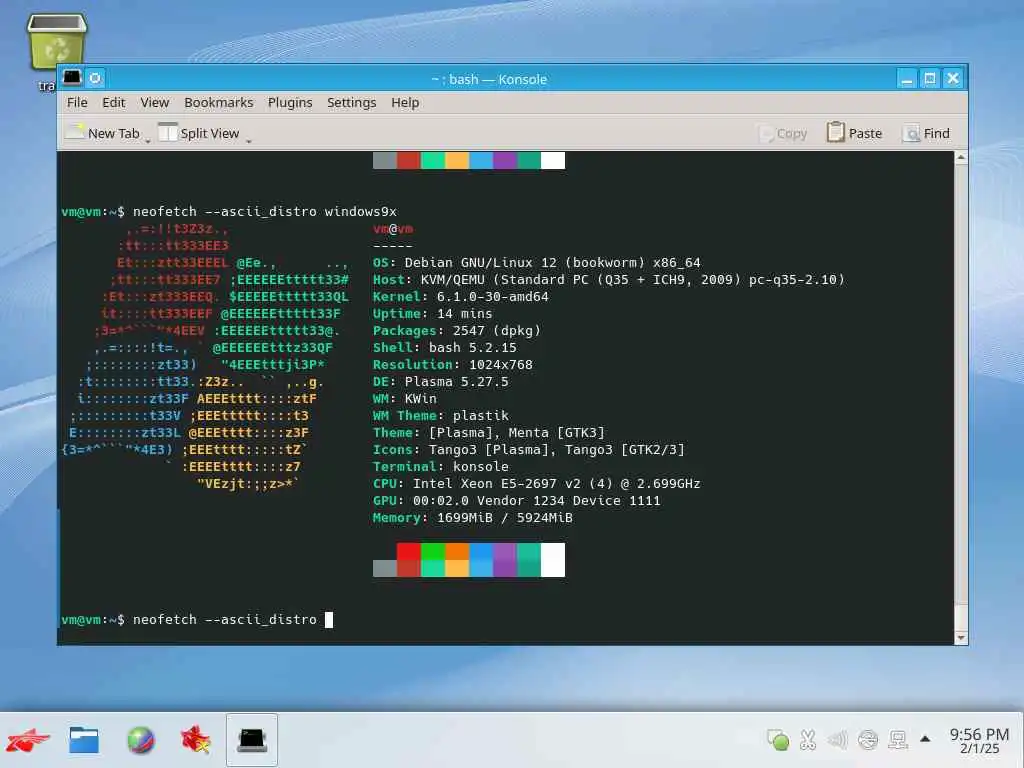Click the red 'vm@vm' header in neofetch output
Screen dimensions: 1024x768
[393, 229]
